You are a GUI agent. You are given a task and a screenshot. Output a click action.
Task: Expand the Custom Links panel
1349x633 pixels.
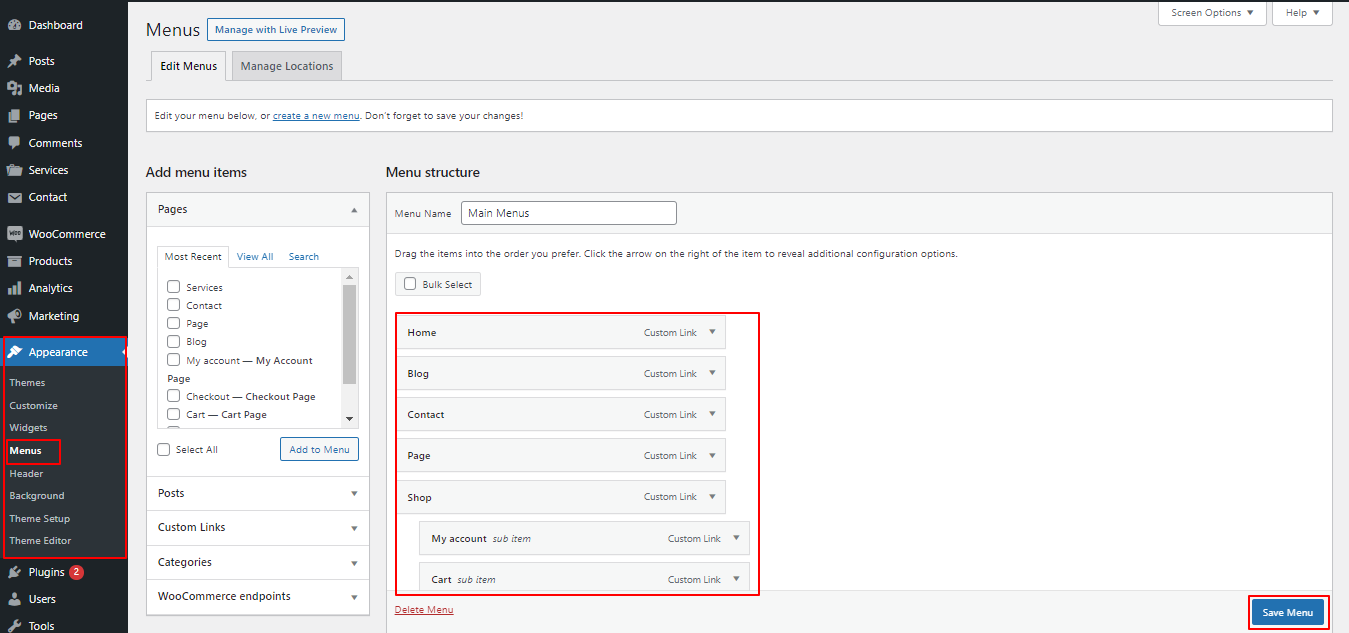click(354, 528)
